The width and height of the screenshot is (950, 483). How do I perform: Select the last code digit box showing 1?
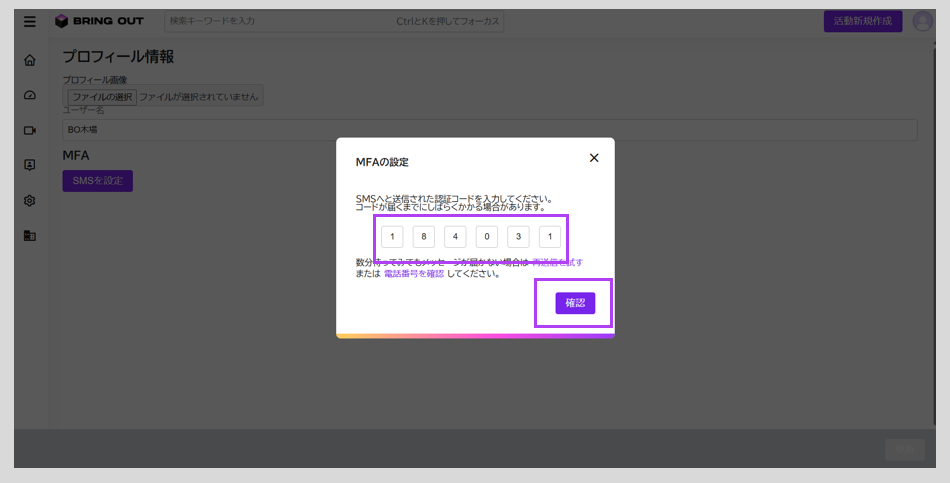click(x=550, y=236)
